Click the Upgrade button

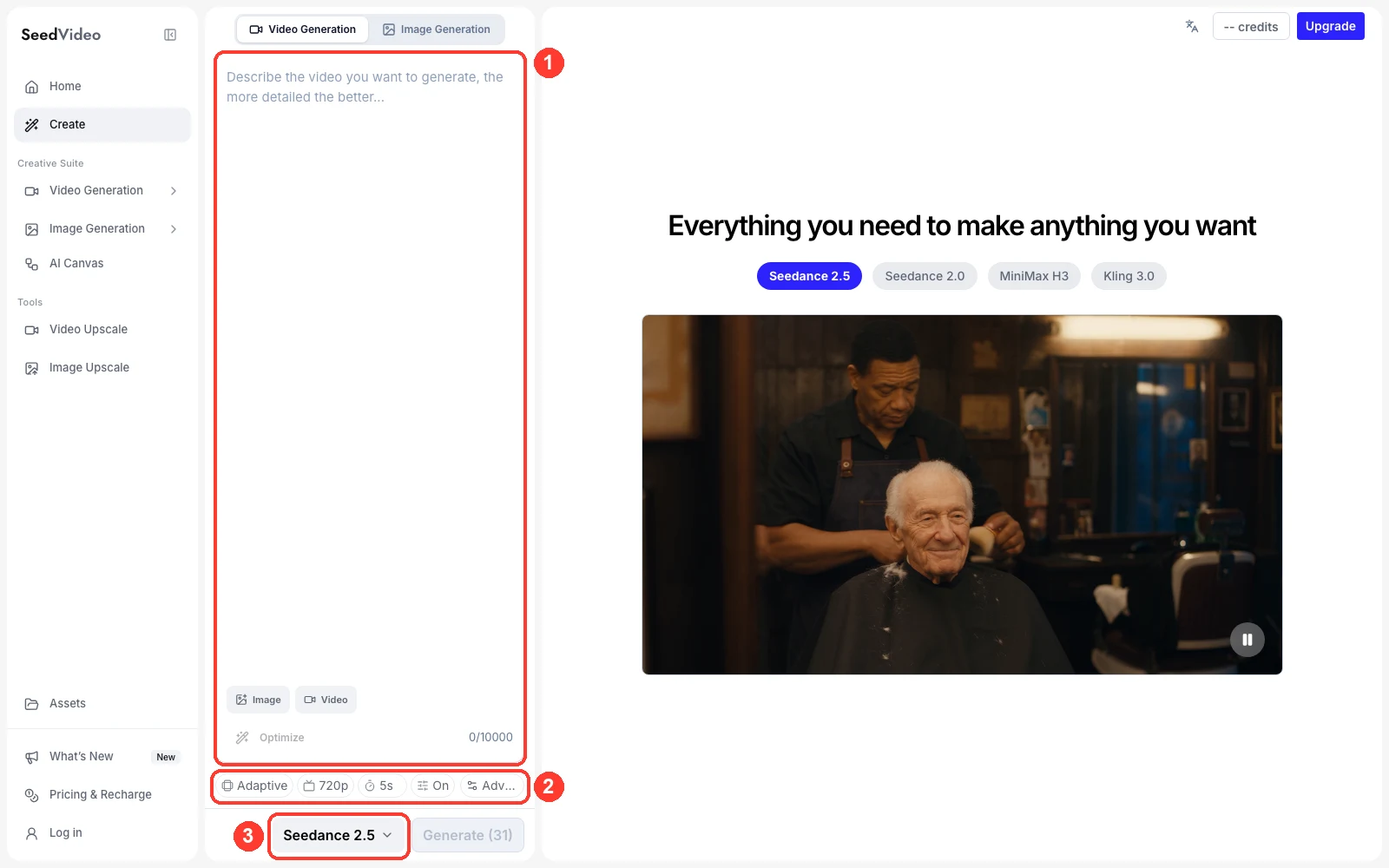tap(1330, 26)
